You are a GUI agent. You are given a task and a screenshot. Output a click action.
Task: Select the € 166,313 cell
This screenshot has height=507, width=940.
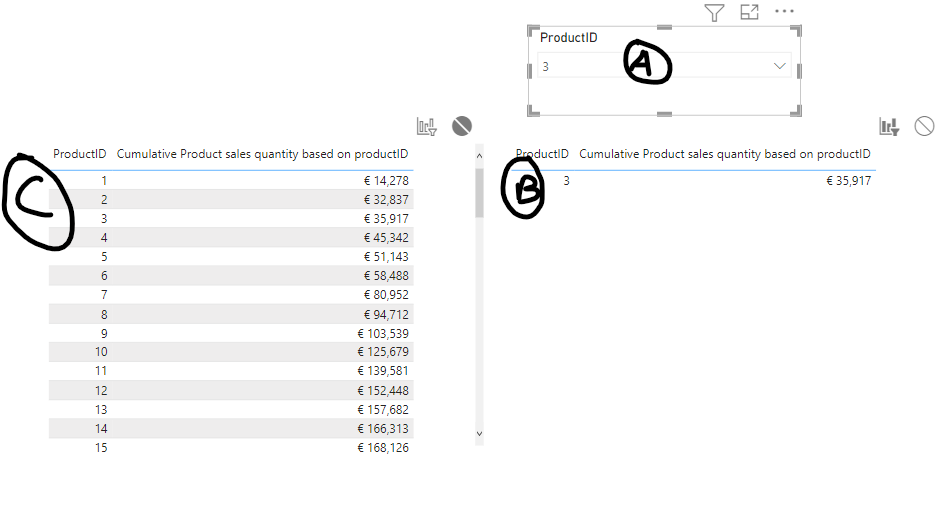pos(383,428)
